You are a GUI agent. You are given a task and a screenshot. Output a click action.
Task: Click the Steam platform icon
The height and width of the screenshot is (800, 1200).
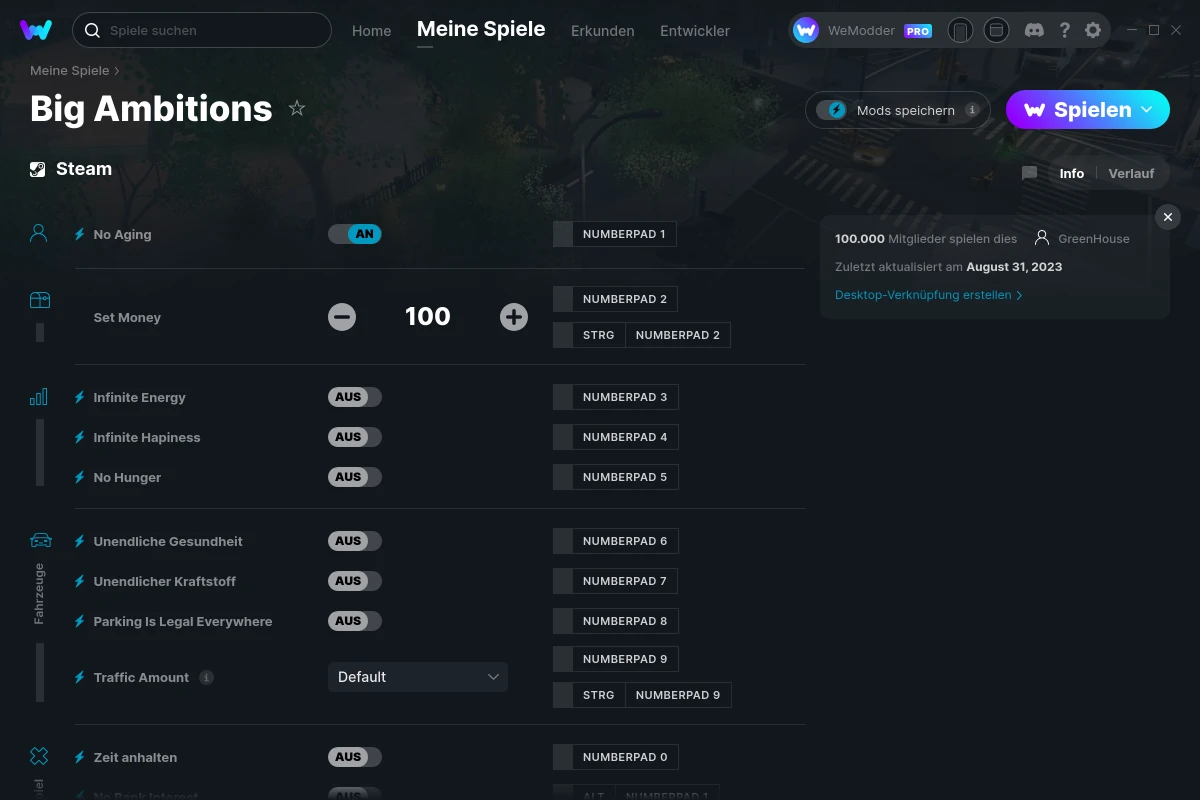coord(38,169)
